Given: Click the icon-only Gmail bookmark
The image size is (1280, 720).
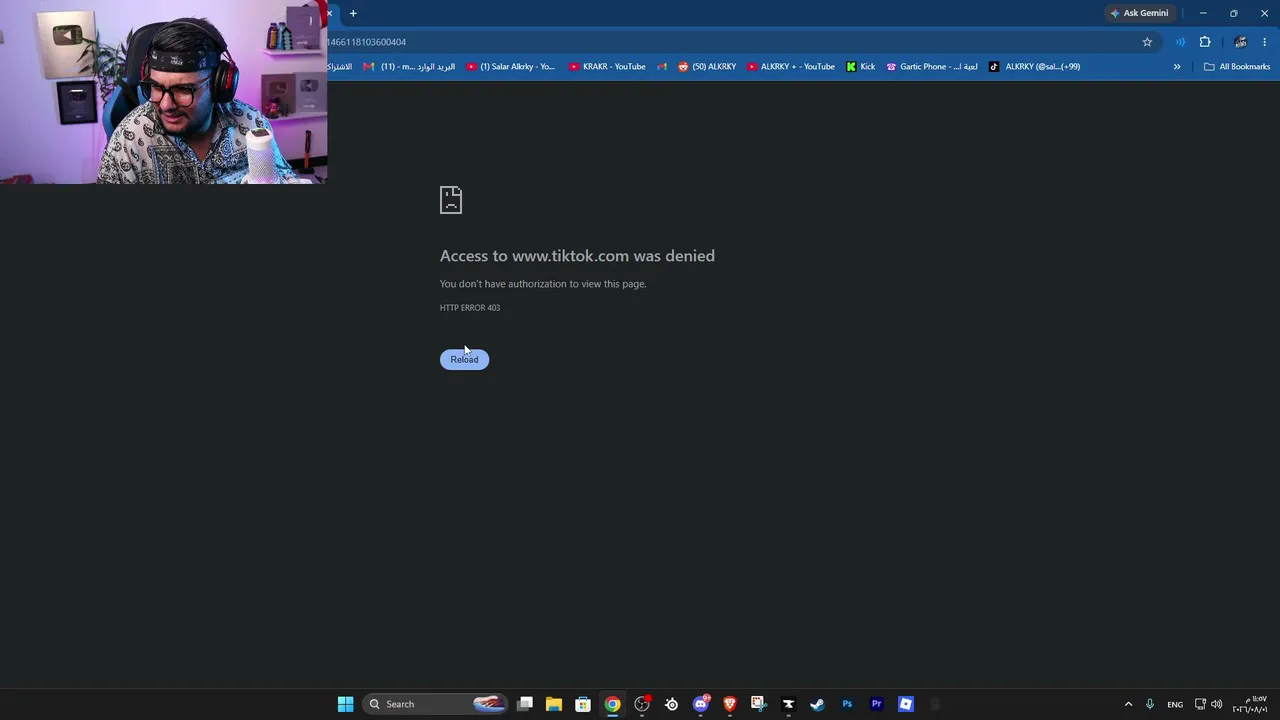Looking at the screenshot, I should 662,67.
